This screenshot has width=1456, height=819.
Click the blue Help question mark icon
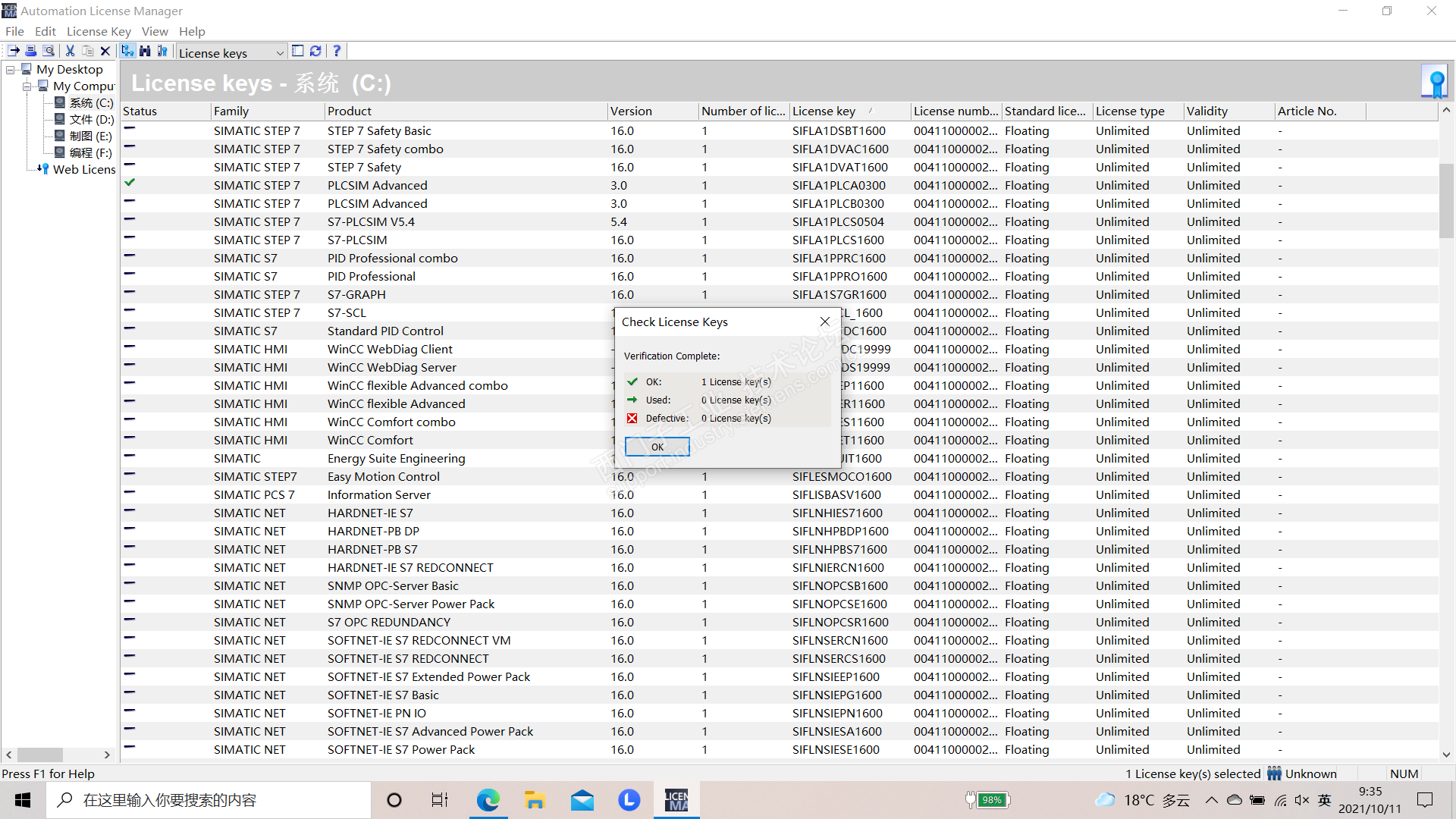coord(337,51)
